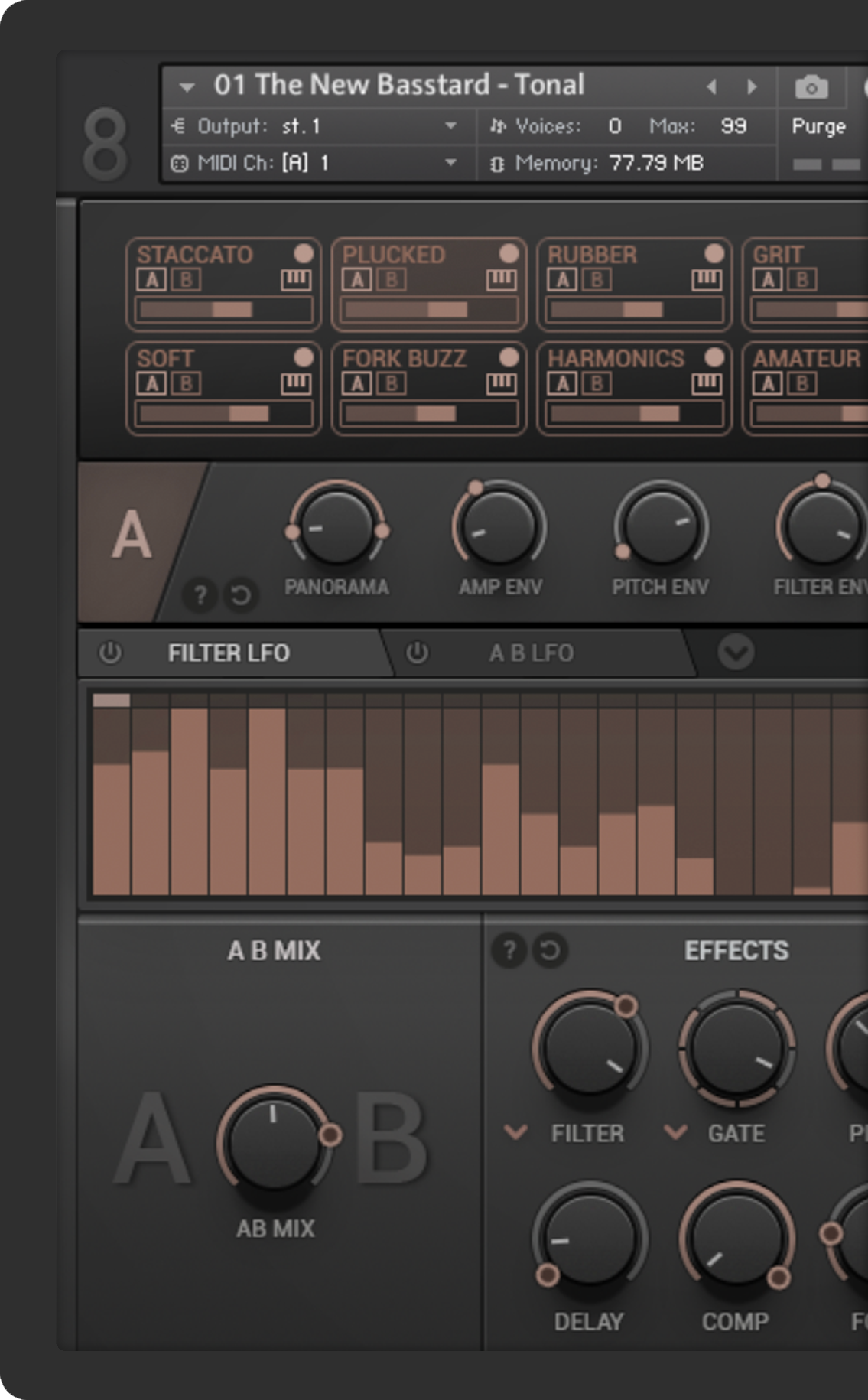Screen dimensions: 868x1400
Task: Enable the FORK BUZZ articulation dot
Action: point(509,357)
